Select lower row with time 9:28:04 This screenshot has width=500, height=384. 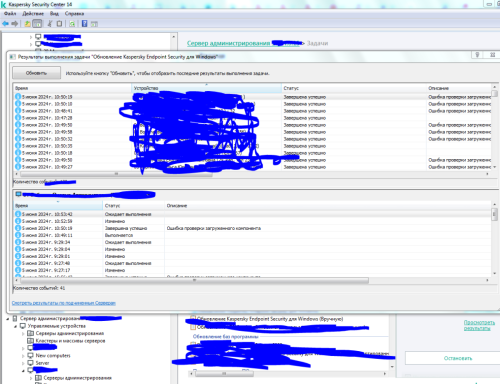coord(252,249)
